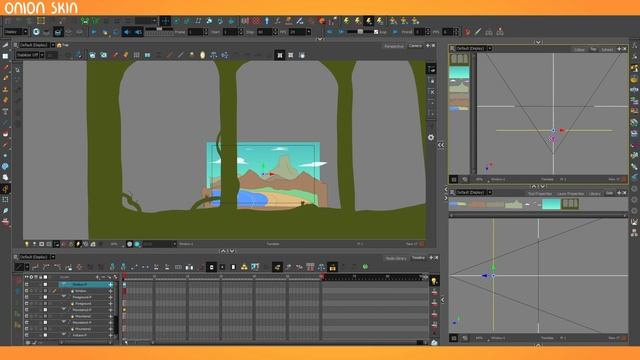The image size is (640, 360).
Task: Switch to the Node Library tab
Action: [x=396, y=258]
